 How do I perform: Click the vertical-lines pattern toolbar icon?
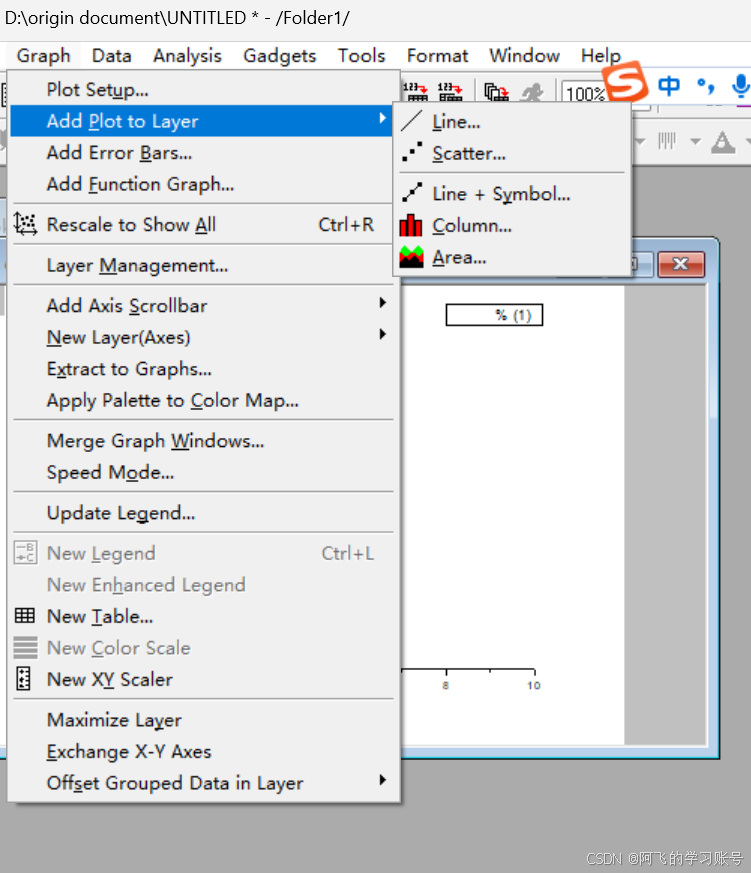(x=666, y=141)
